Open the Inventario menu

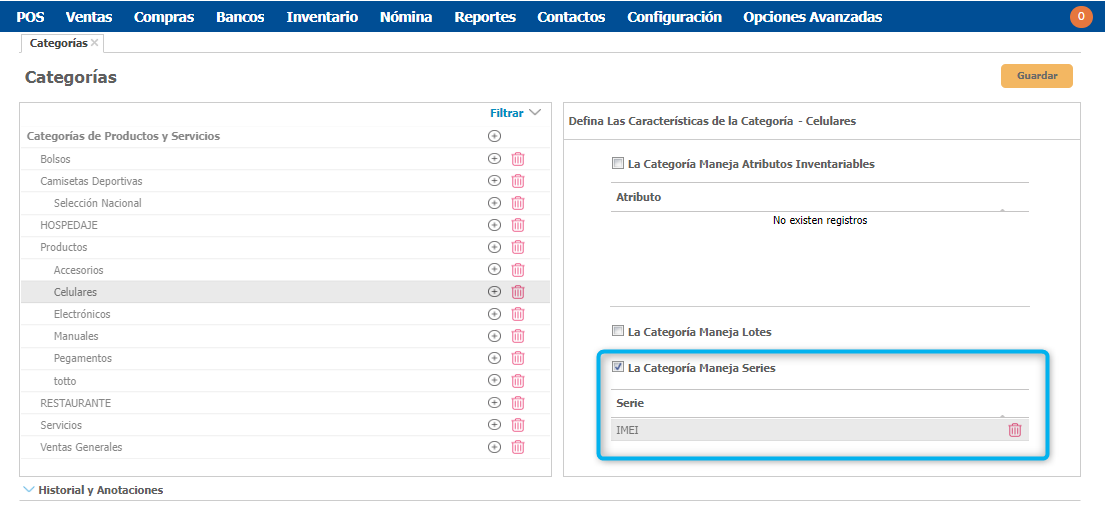tap(322, 17)
